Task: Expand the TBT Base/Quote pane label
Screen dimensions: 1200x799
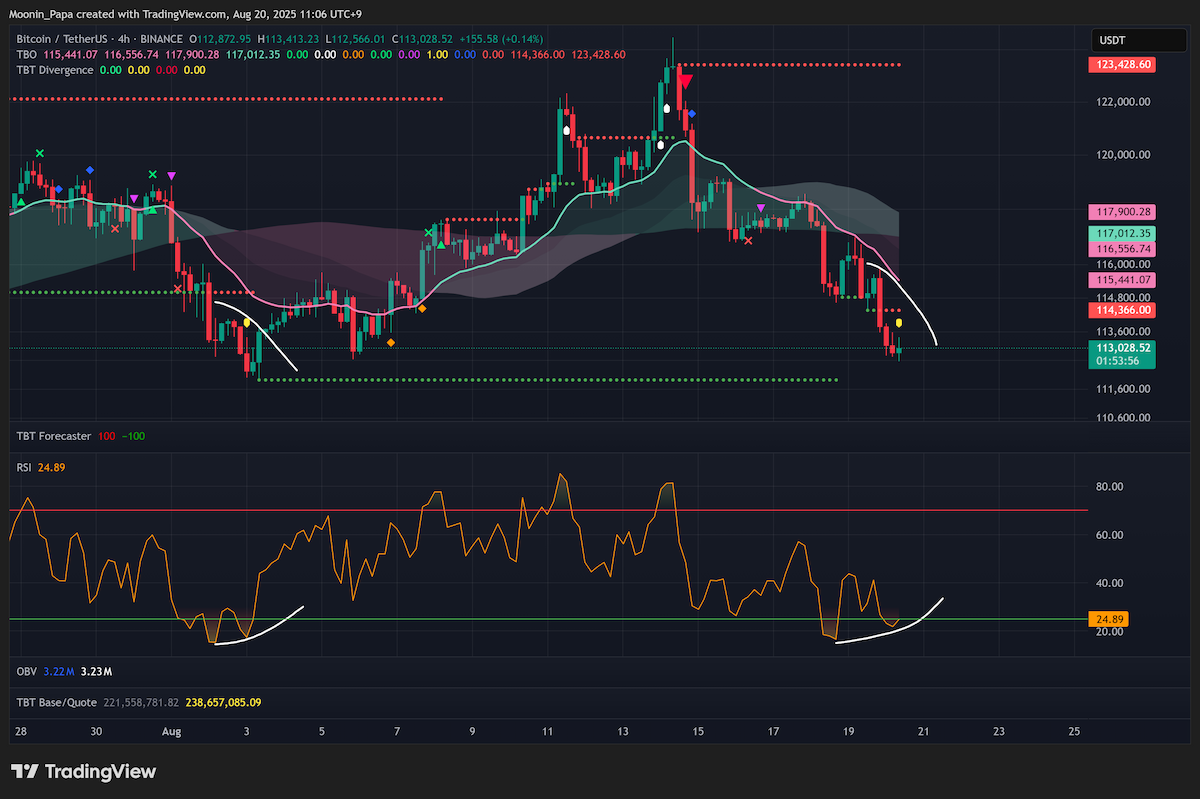Action: click(x=56, y=702)
